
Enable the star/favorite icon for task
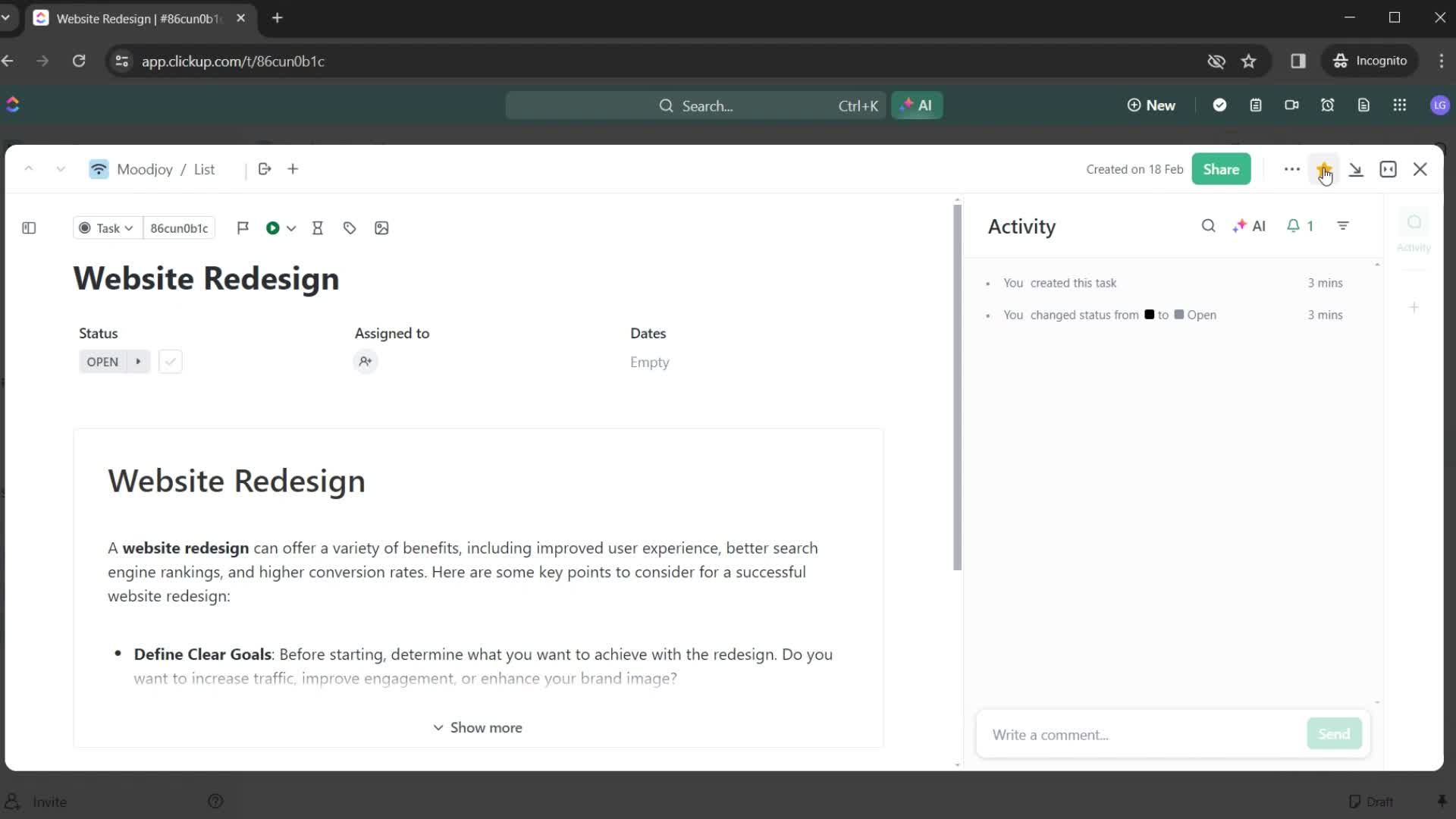1323,169
